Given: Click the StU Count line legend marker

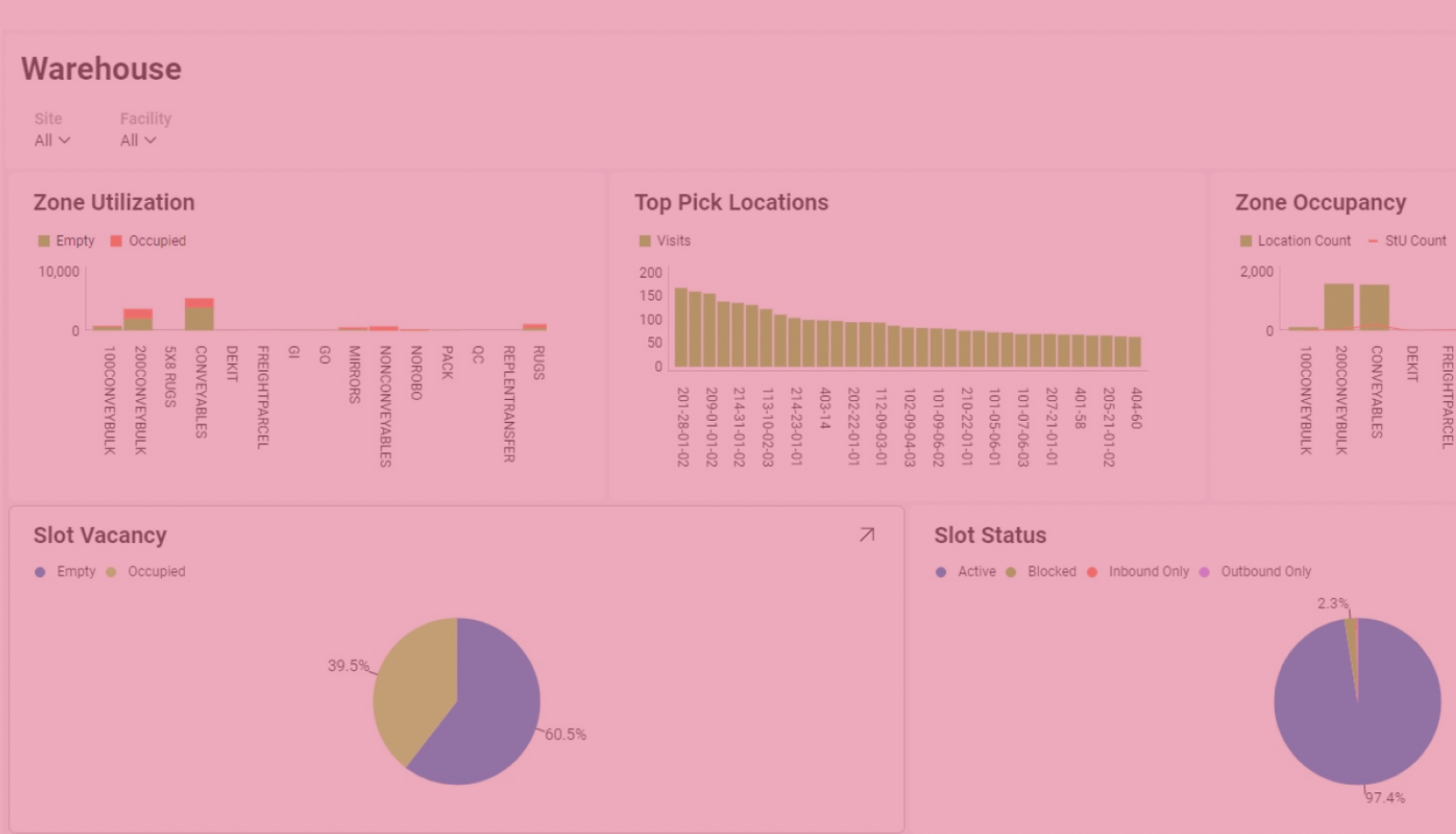Looking at the screenshot, I should (x=1373, y=242).
